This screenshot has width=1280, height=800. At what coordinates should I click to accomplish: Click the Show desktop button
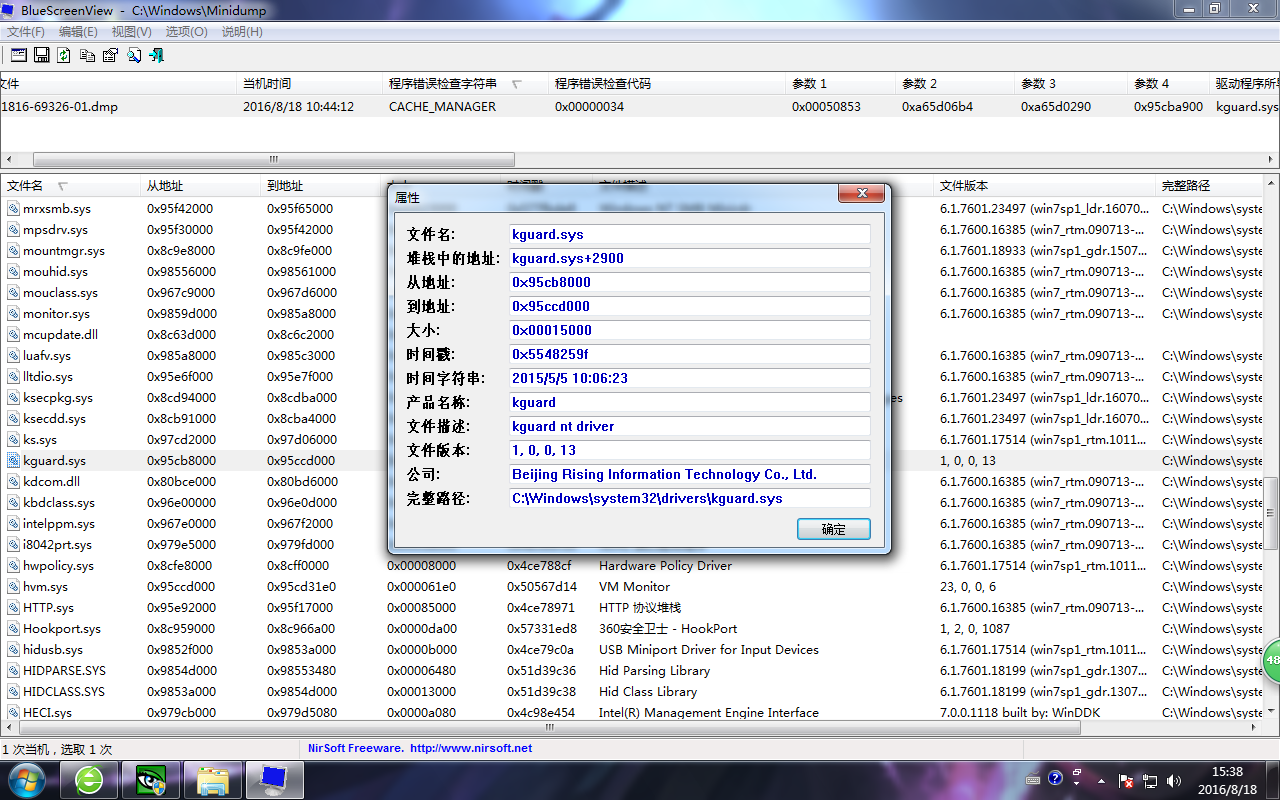click(1272, 780)
